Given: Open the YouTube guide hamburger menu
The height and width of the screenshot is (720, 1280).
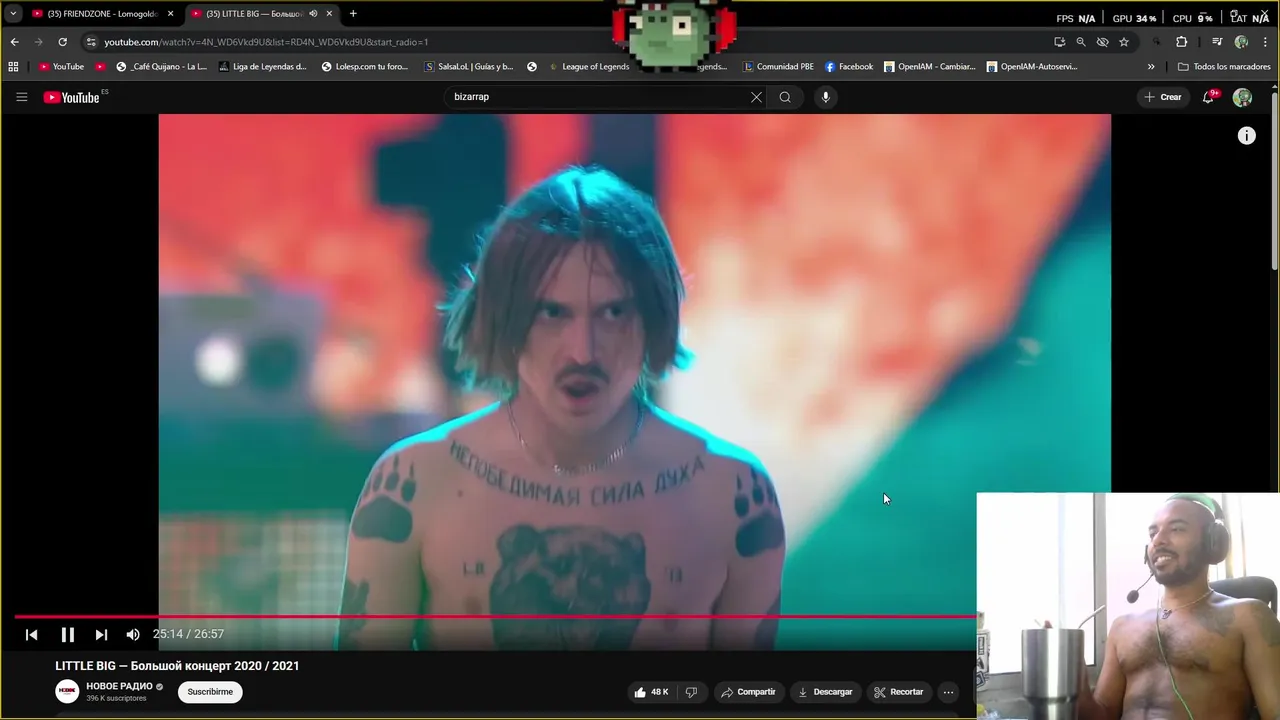Looking at the screenshot, I should click(x=21, y=97).
